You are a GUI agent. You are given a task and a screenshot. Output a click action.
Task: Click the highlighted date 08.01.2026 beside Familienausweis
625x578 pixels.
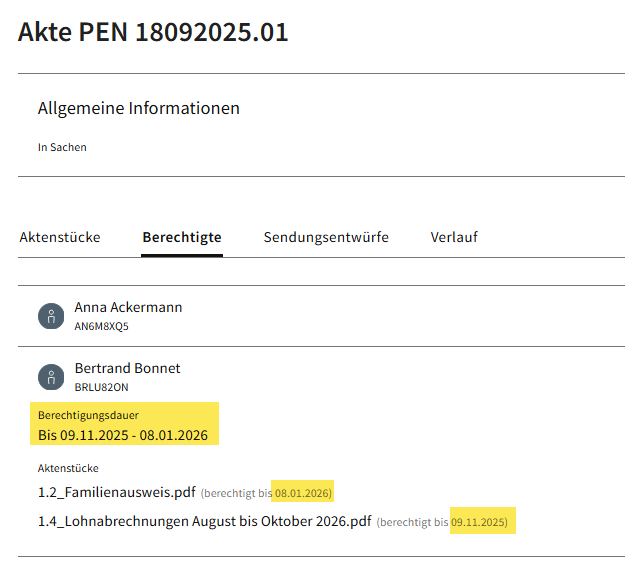pos(302,493)
